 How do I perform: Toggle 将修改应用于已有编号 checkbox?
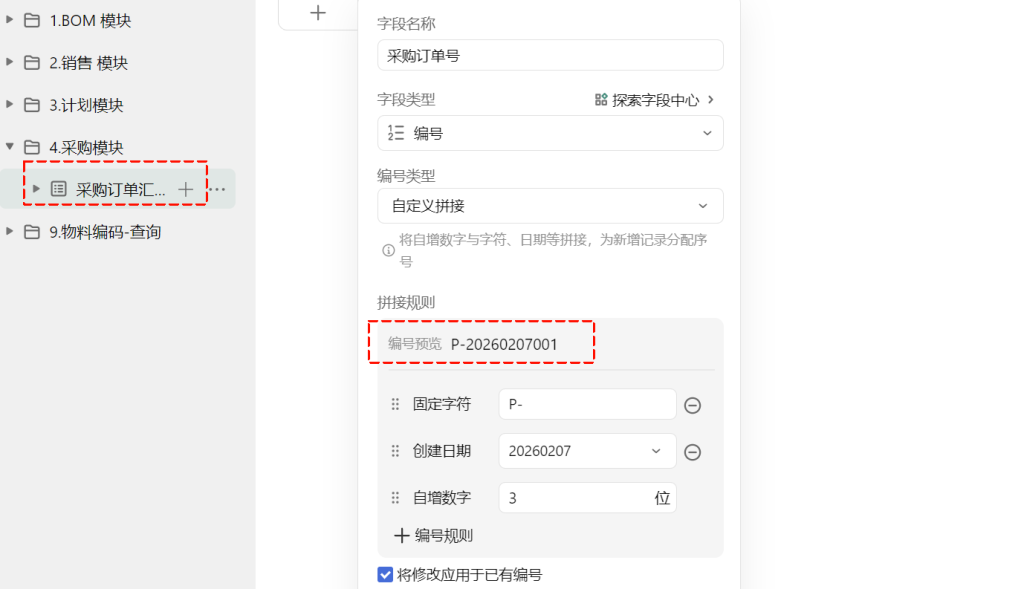[385, 575]
